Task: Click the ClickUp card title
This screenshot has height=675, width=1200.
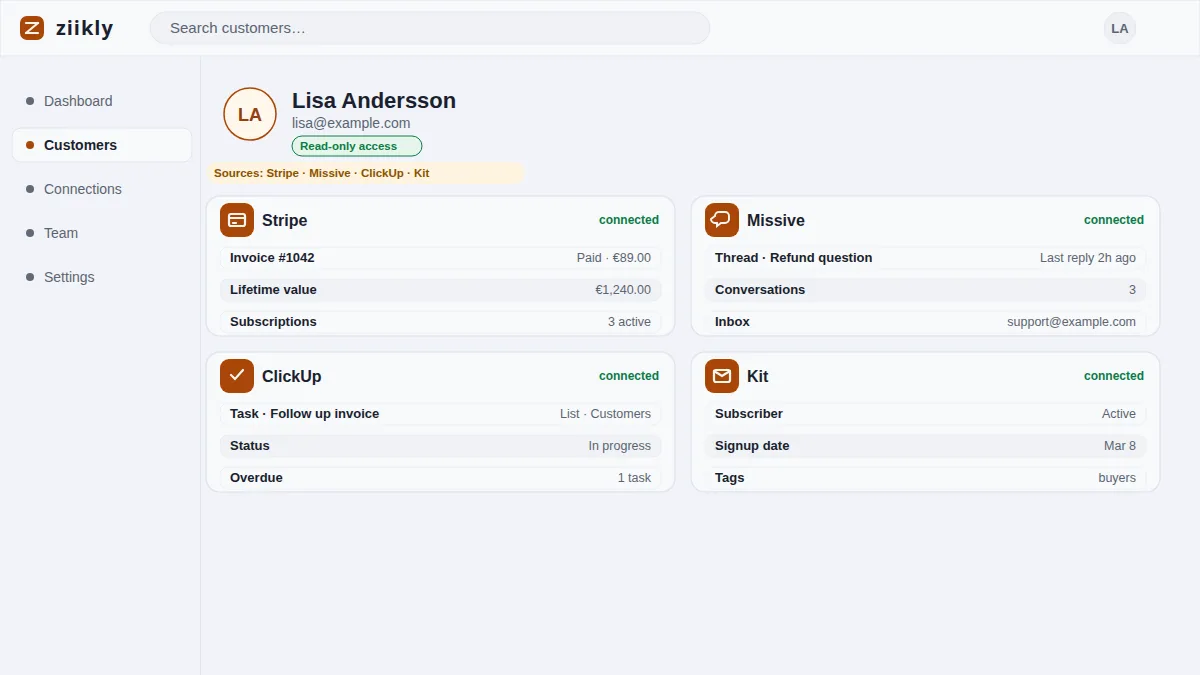Action: (x=292, y=376)
